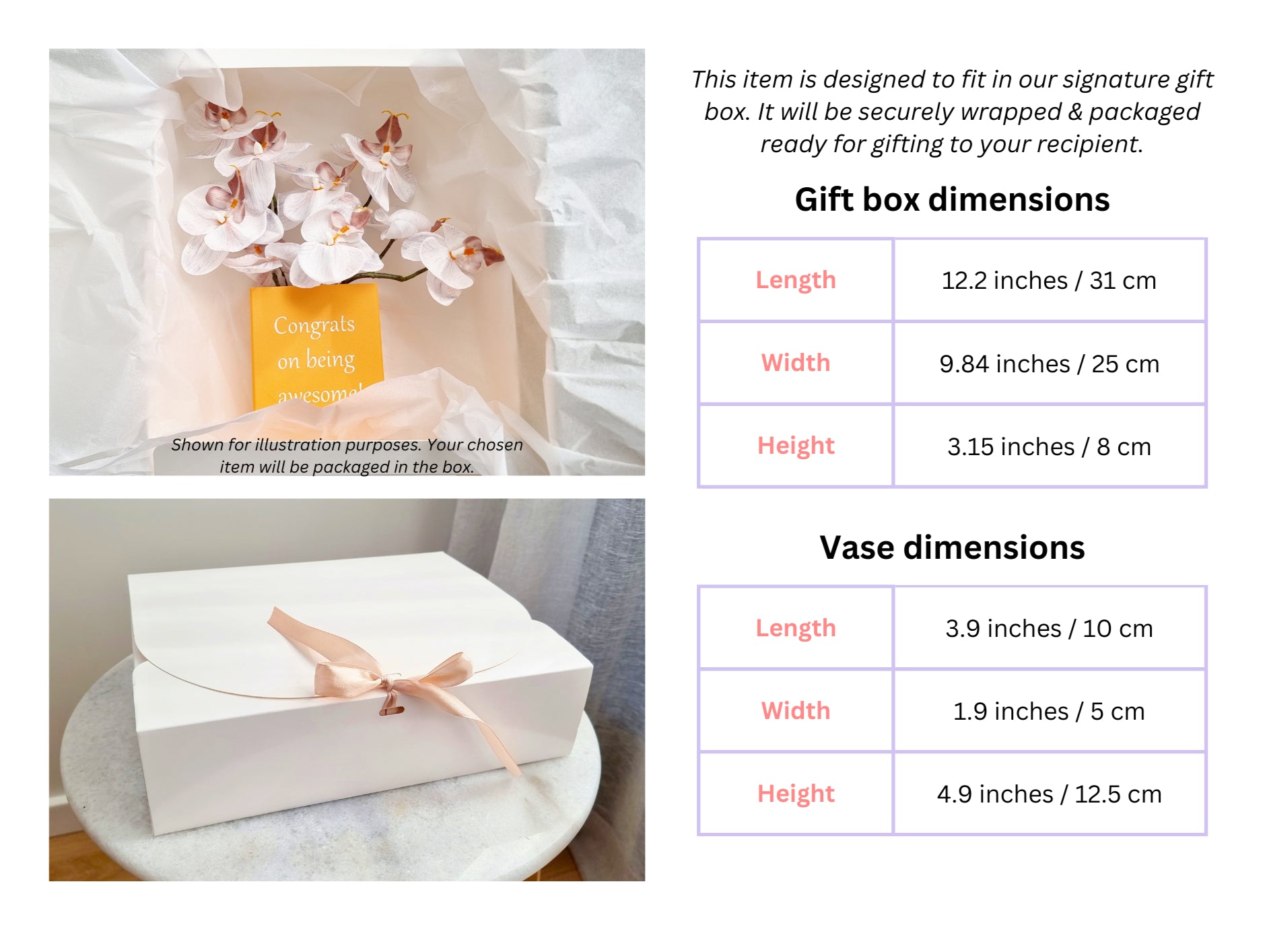This screenshot has width=1269, height=952.
Task: Click the orchid vase gift box photo
Action: coord(347,262)
